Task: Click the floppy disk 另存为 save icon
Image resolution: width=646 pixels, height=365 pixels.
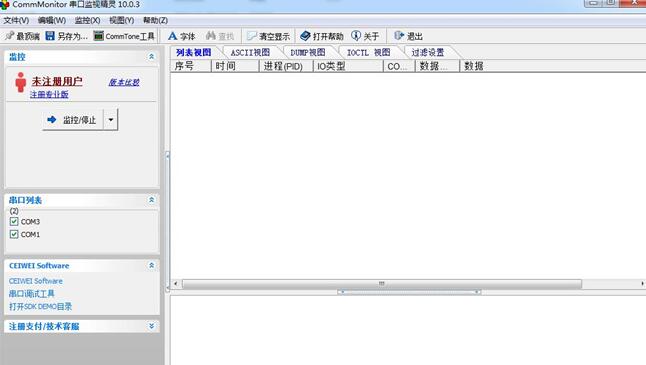Action: click(50, 36)
